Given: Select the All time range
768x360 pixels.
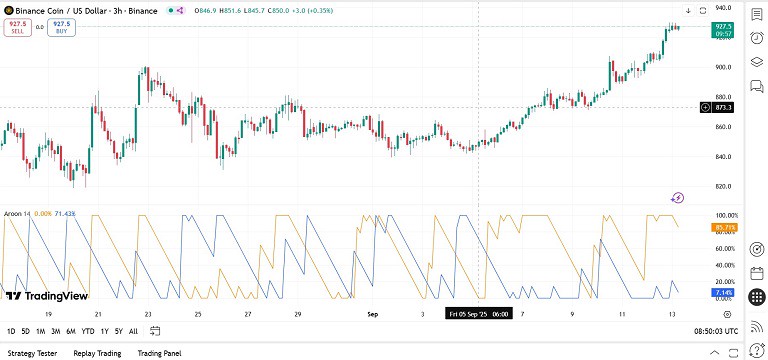Looking at the screenshot, I should point(133,332).
